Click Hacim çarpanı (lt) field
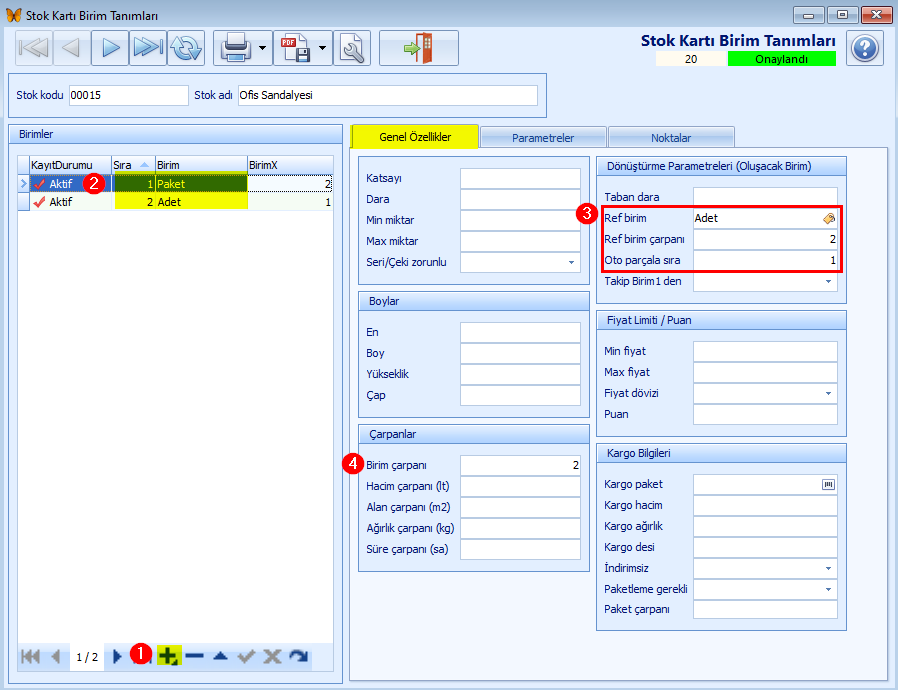The width and height of the screenshot is (898, 690). [520, 487]
